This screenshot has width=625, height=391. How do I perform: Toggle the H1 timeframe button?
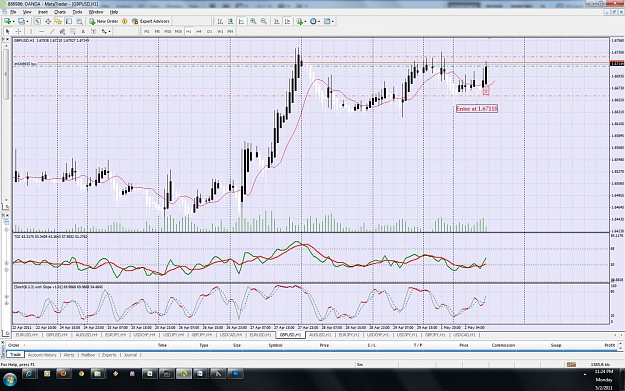pos(188,31)
